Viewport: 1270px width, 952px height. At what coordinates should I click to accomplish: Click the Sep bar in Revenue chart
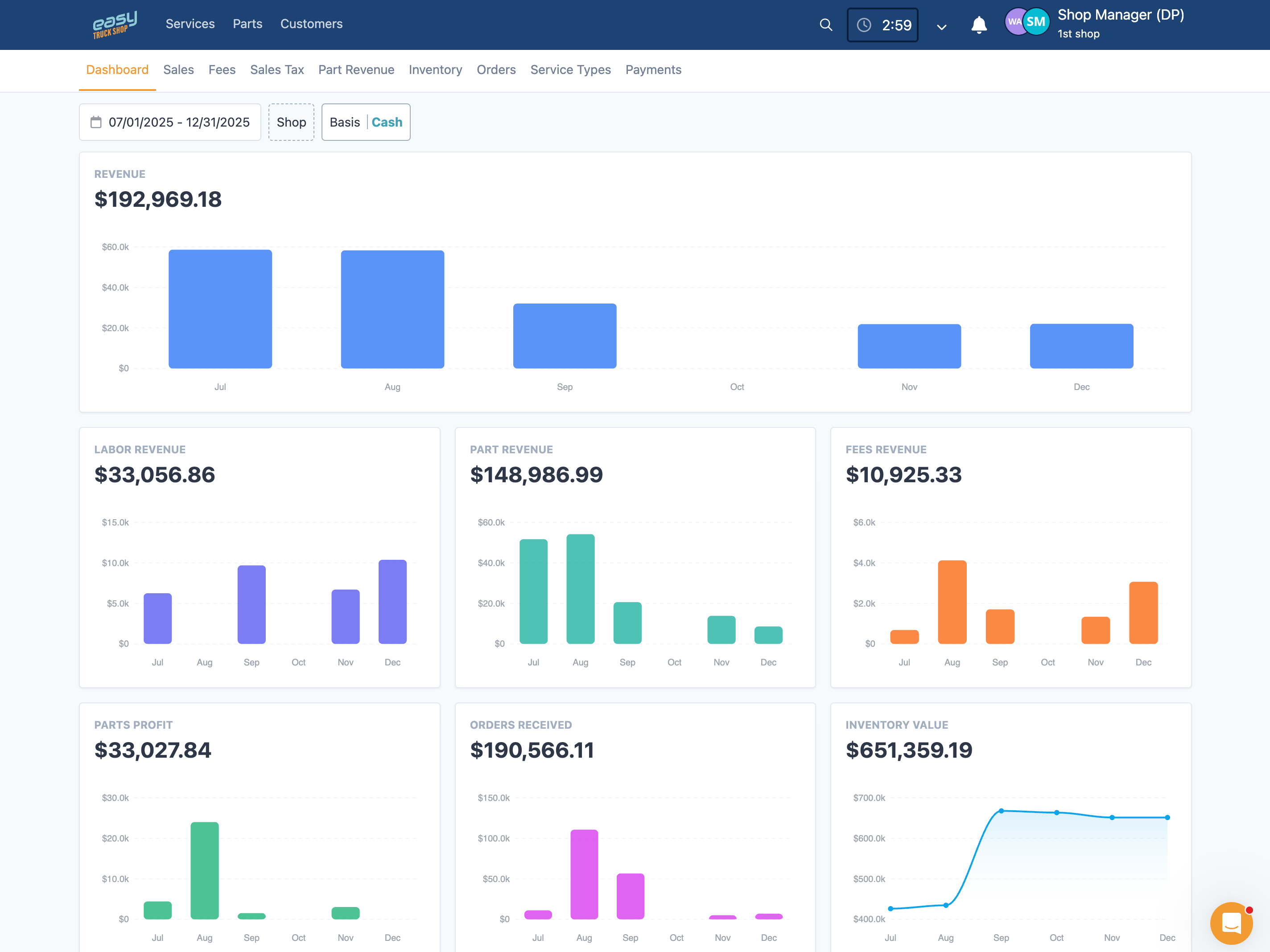tap(565, 336)
